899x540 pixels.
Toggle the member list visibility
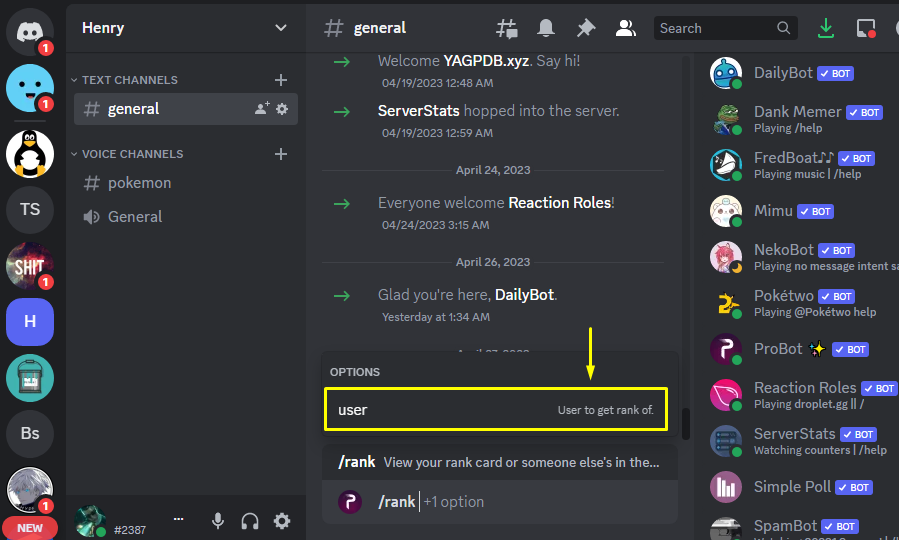point(626,28)
